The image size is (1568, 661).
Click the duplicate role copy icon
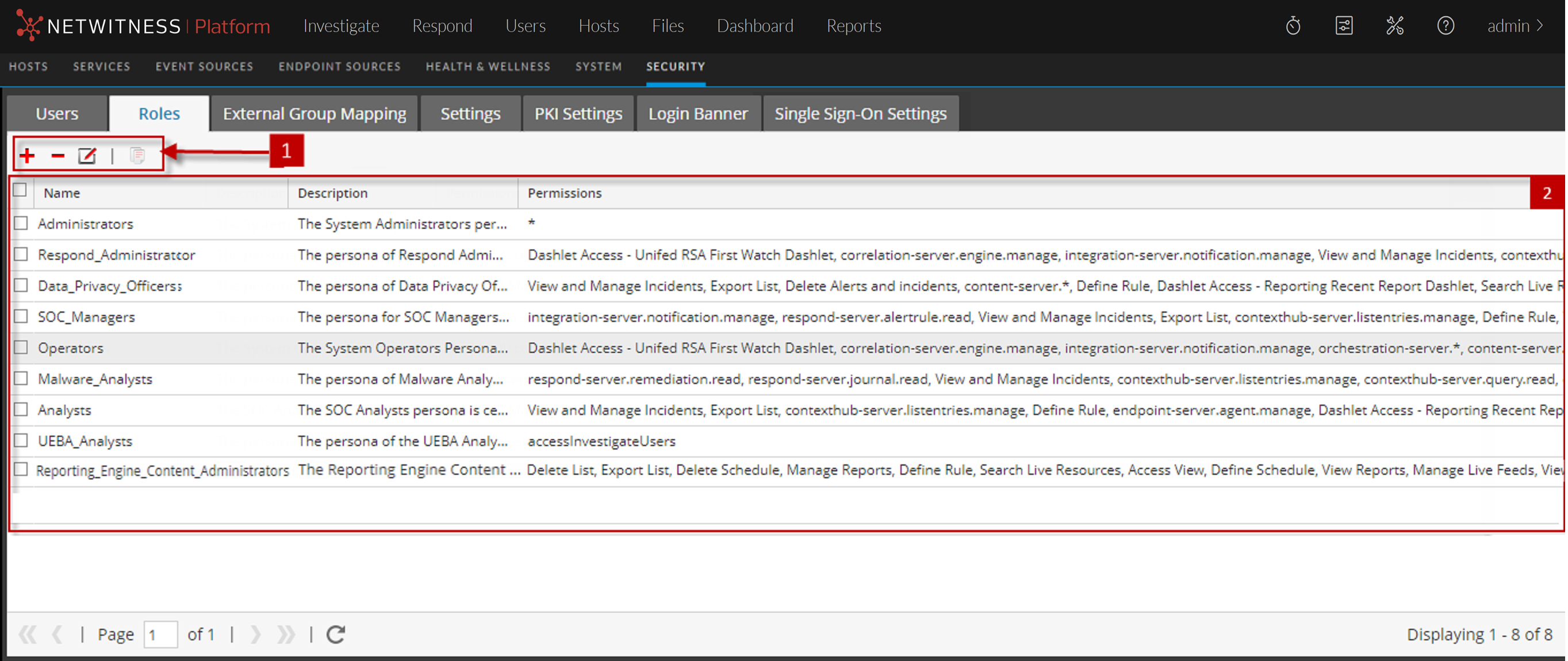137,156
